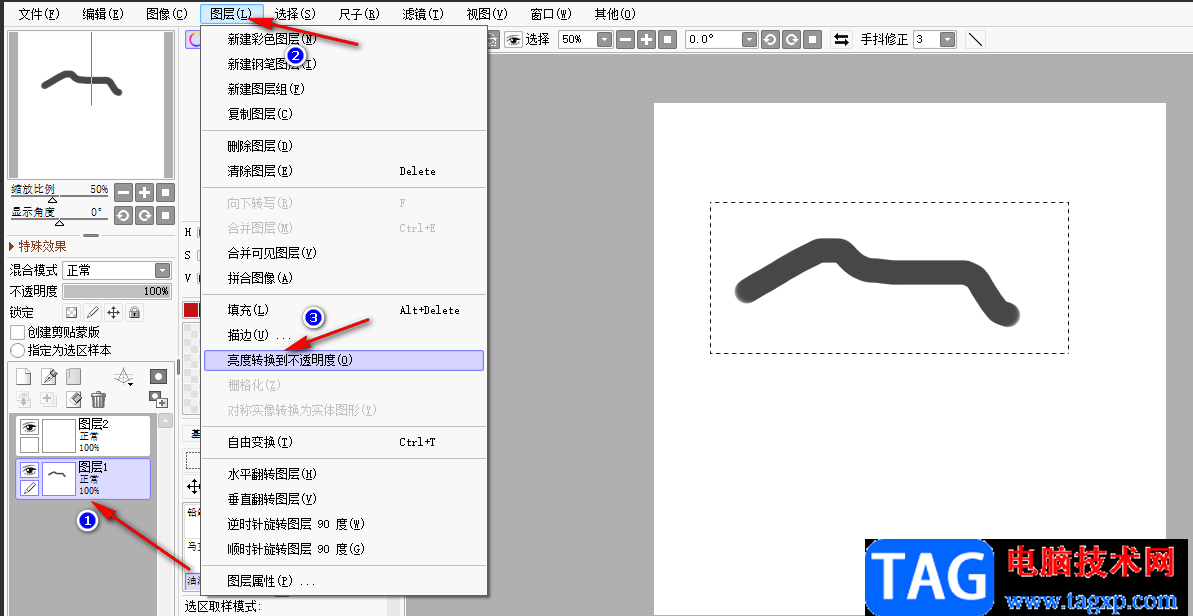Select the 图层2 layer thumbnail

tap(58, 436)
